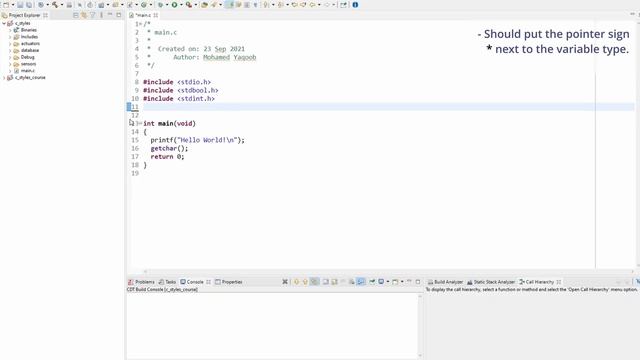Click the Forward navigation arrow in toolbar
This screenshot has height=360, width=640.
(x=327, y=5)
